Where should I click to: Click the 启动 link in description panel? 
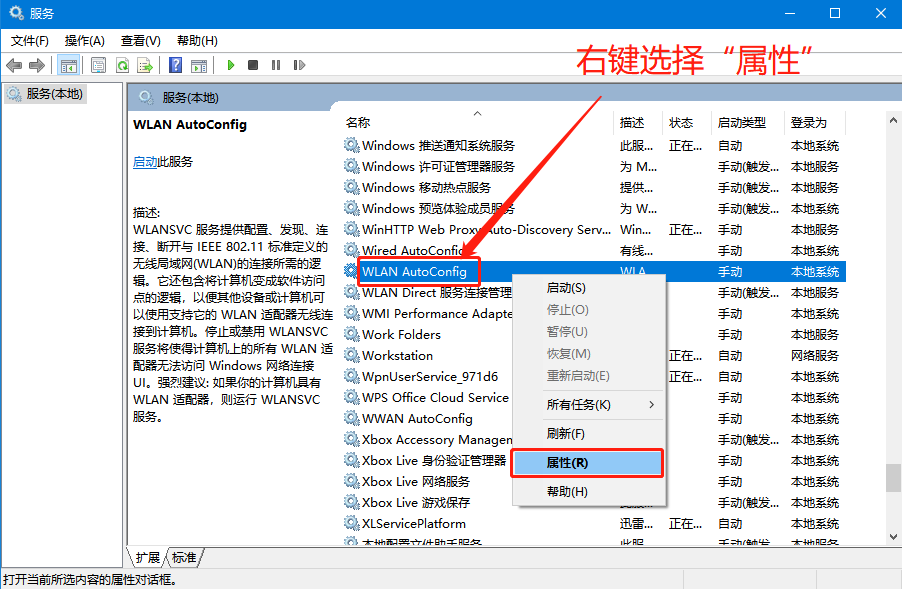tap(145, 162)
